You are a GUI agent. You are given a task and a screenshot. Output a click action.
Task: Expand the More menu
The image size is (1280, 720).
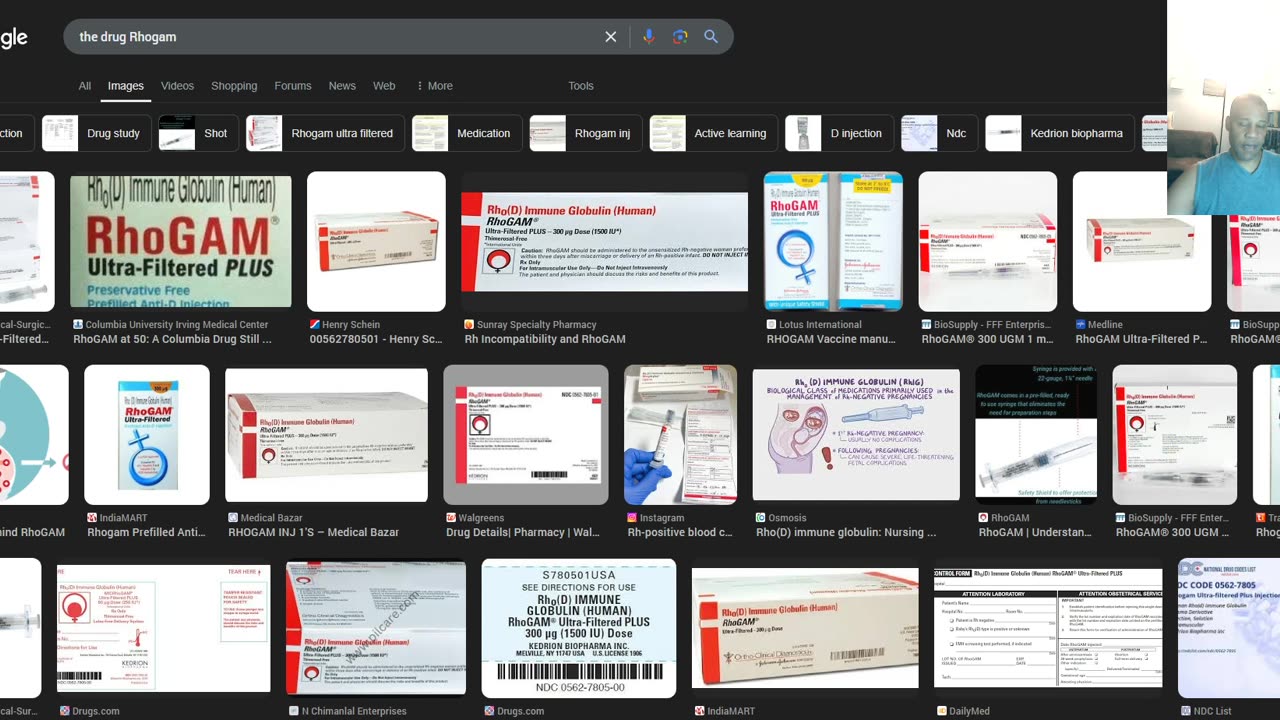435,86
